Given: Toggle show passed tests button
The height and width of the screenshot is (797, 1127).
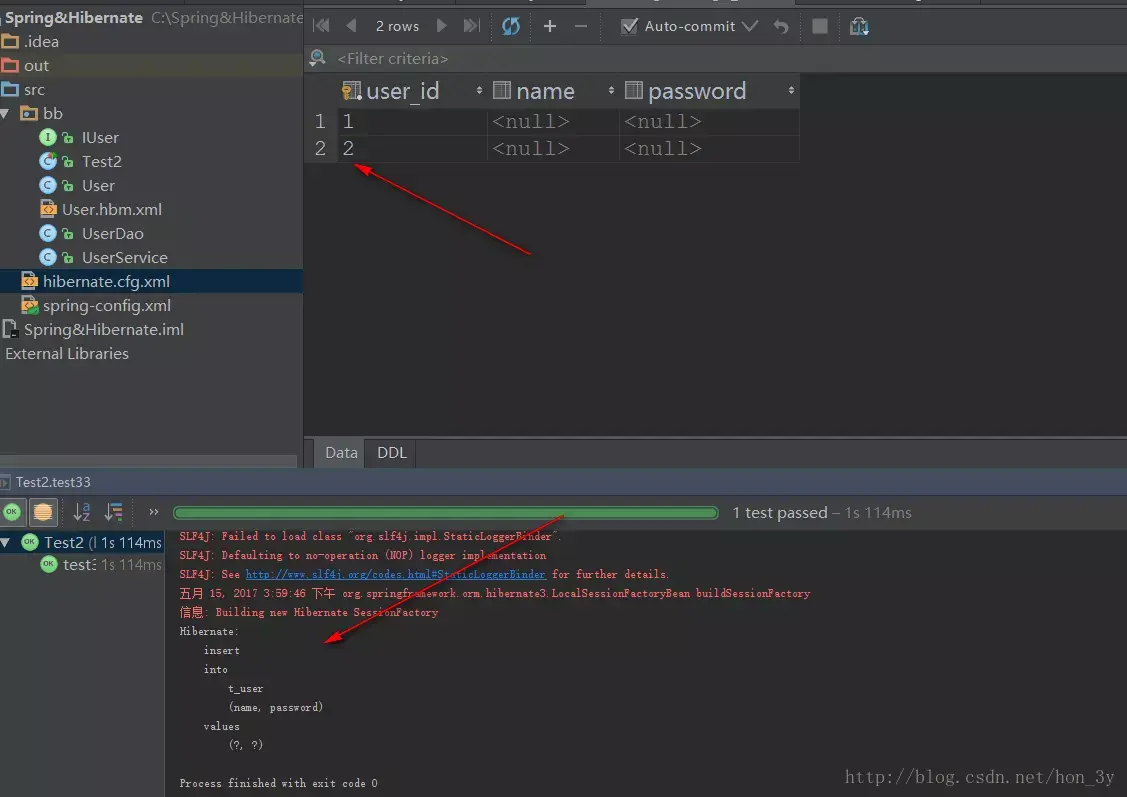Looking at the screenshot, I should coord(12,512).
